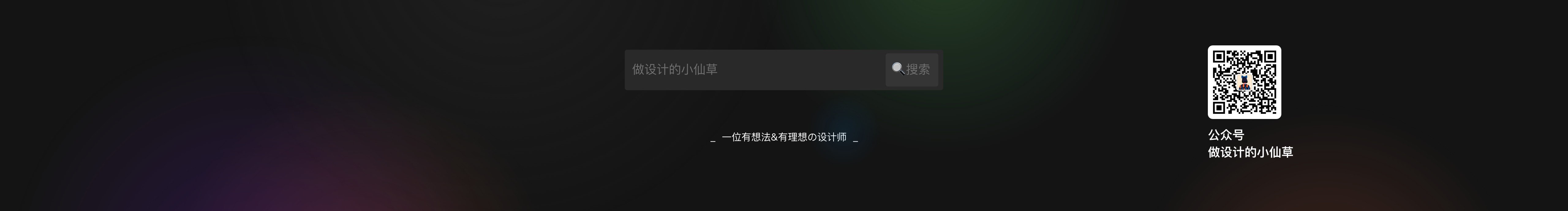Click the 搜索 search button
The width and height of the screenshot is (1568, 211).
[911, 70]
